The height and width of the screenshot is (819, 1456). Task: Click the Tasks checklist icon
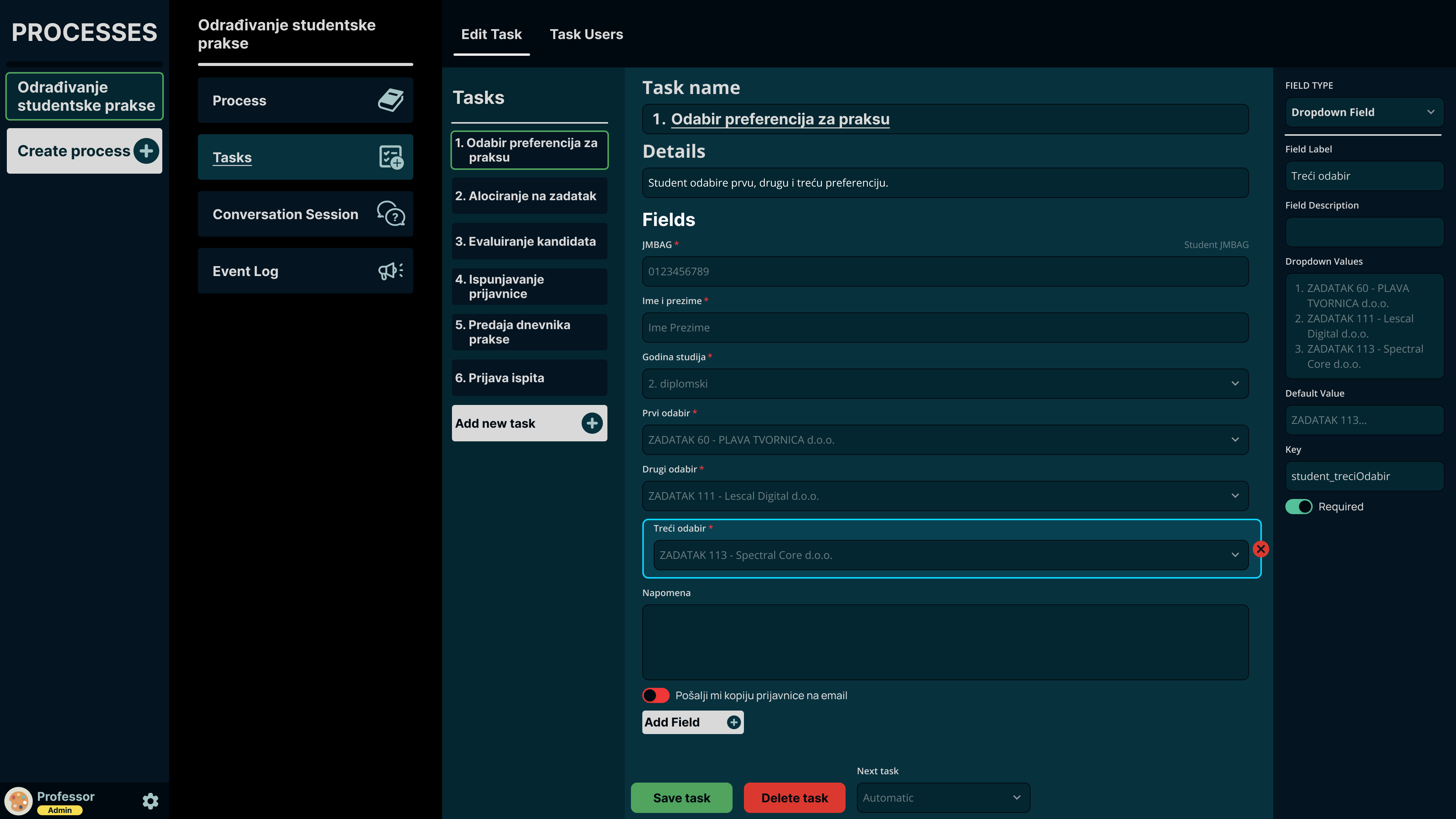(x=391, y=157)
